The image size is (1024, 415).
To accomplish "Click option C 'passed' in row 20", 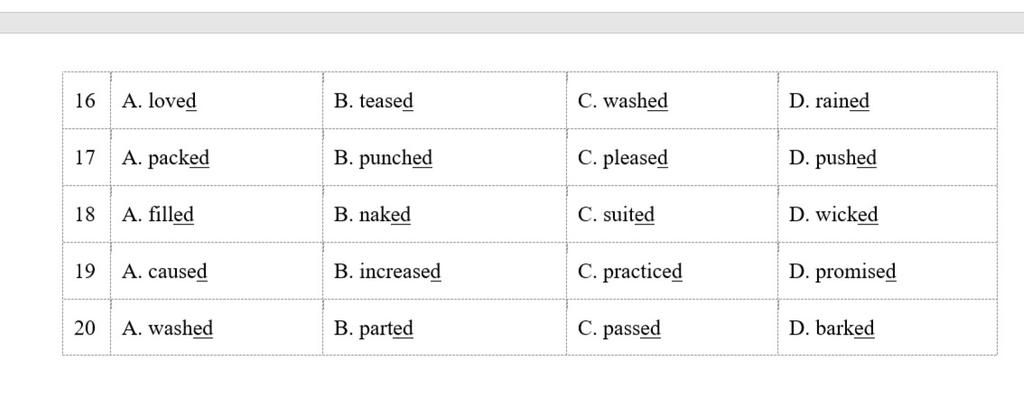I will (x=632, y=329).
